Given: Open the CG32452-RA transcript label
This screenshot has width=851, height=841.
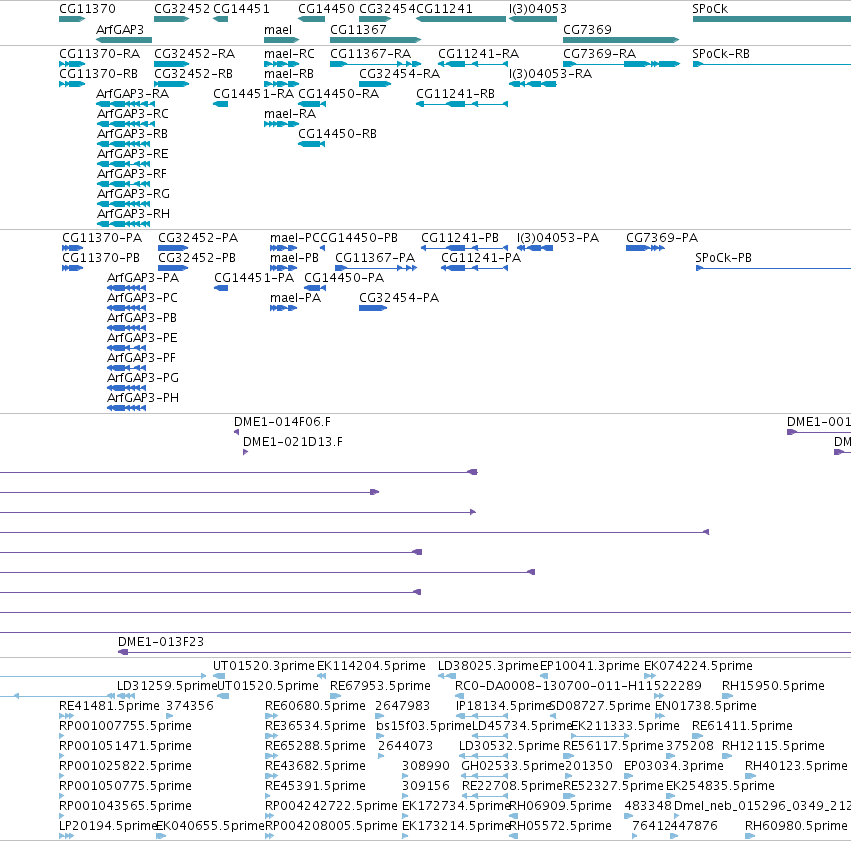Looking at the screenshot, I should 194,54.
